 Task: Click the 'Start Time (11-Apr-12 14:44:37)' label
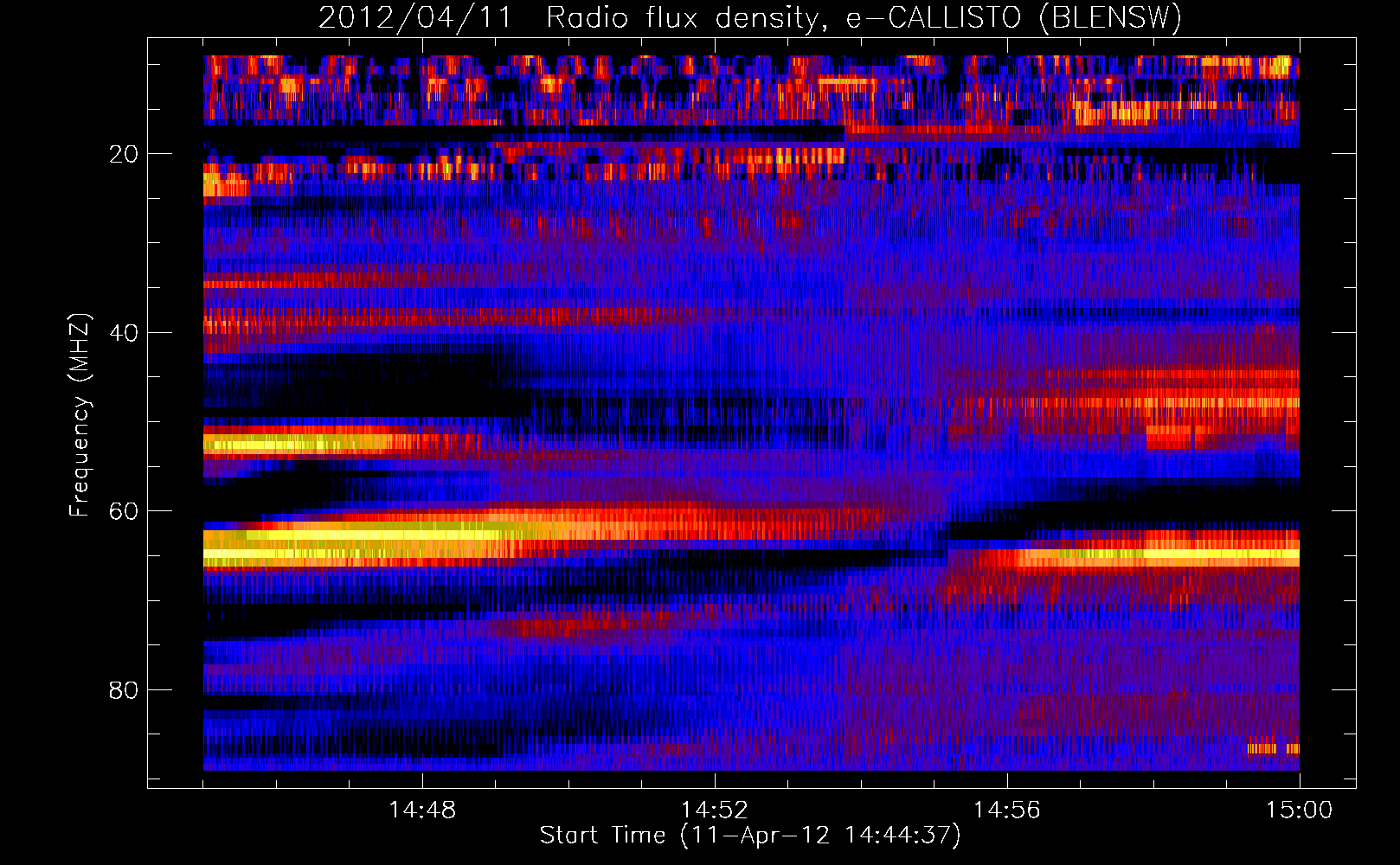750,835
